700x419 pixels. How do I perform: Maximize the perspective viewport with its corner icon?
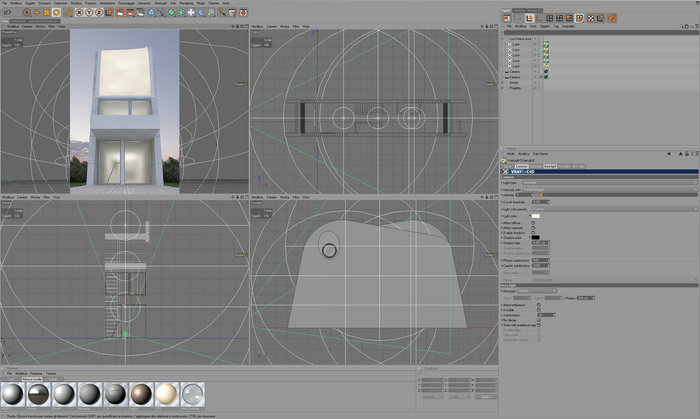pos(246,26)
